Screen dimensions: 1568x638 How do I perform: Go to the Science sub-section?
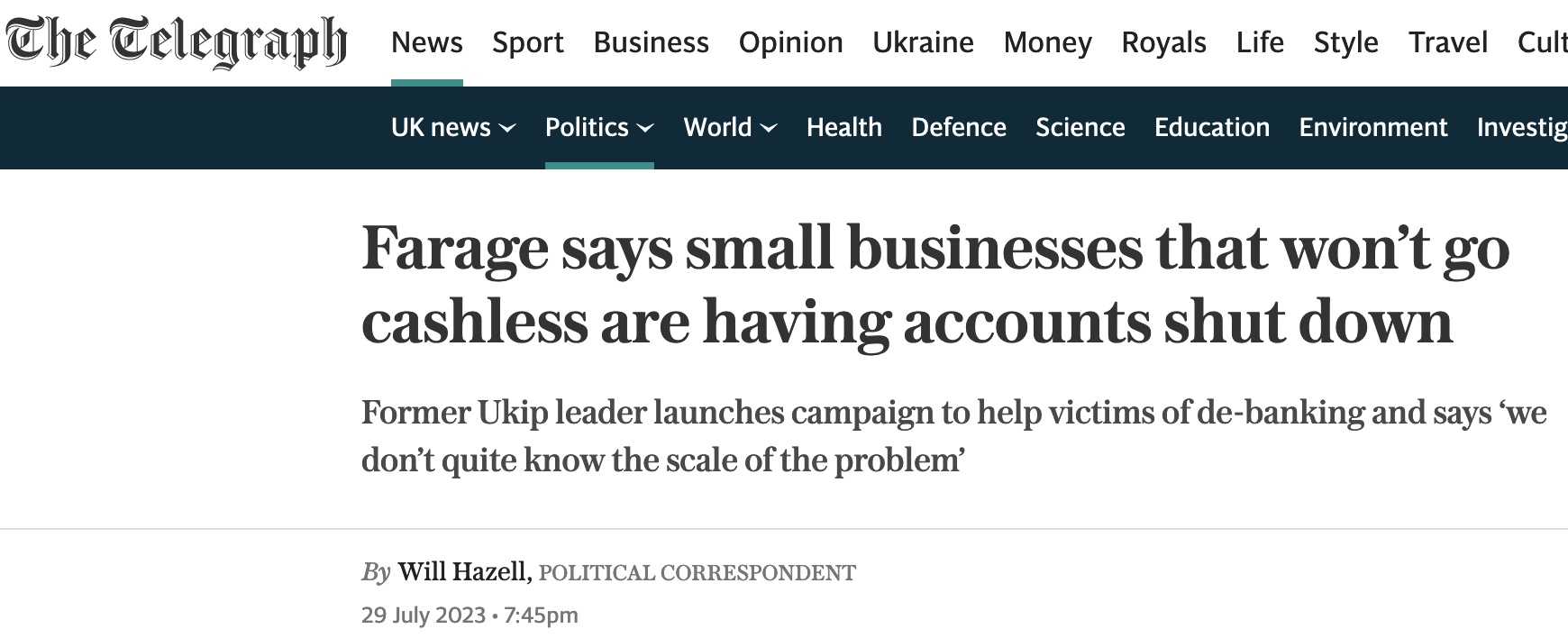(x=1080, y=127)
